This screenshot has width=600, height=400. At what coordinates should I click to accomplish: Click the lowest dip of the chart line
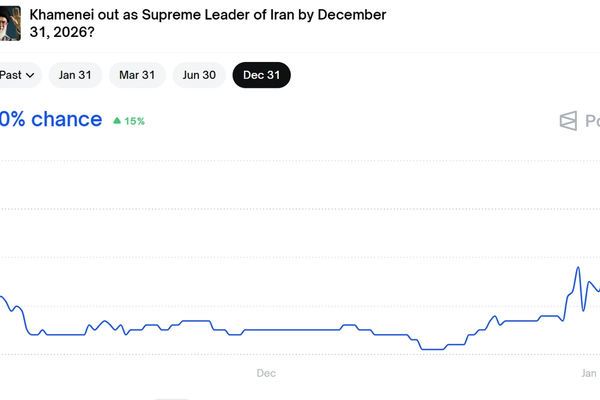(x=432, y=349)
